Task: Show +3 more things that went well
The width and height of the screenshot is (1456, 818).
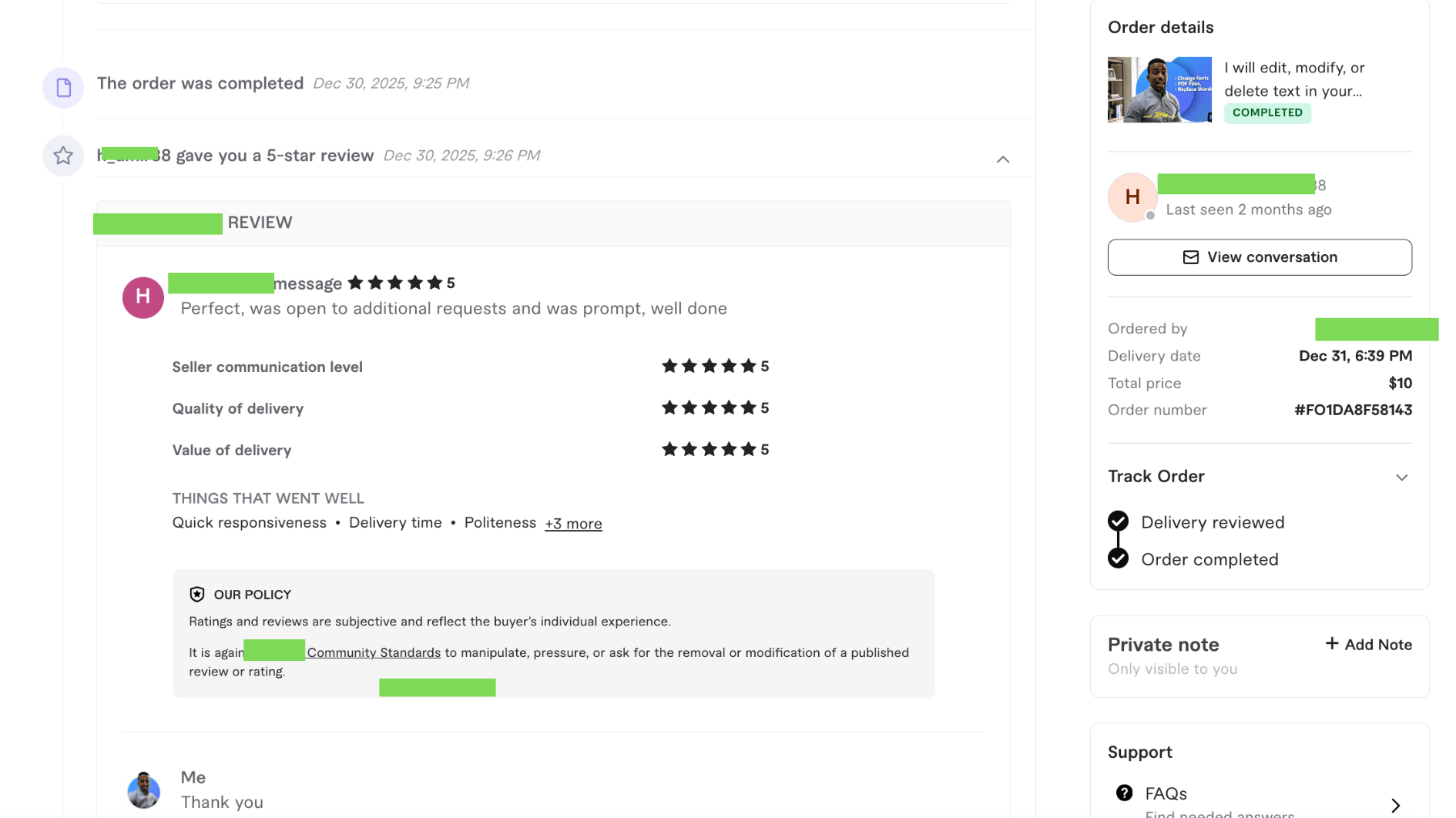Action: pyautogui.click(x=573, y=524)
